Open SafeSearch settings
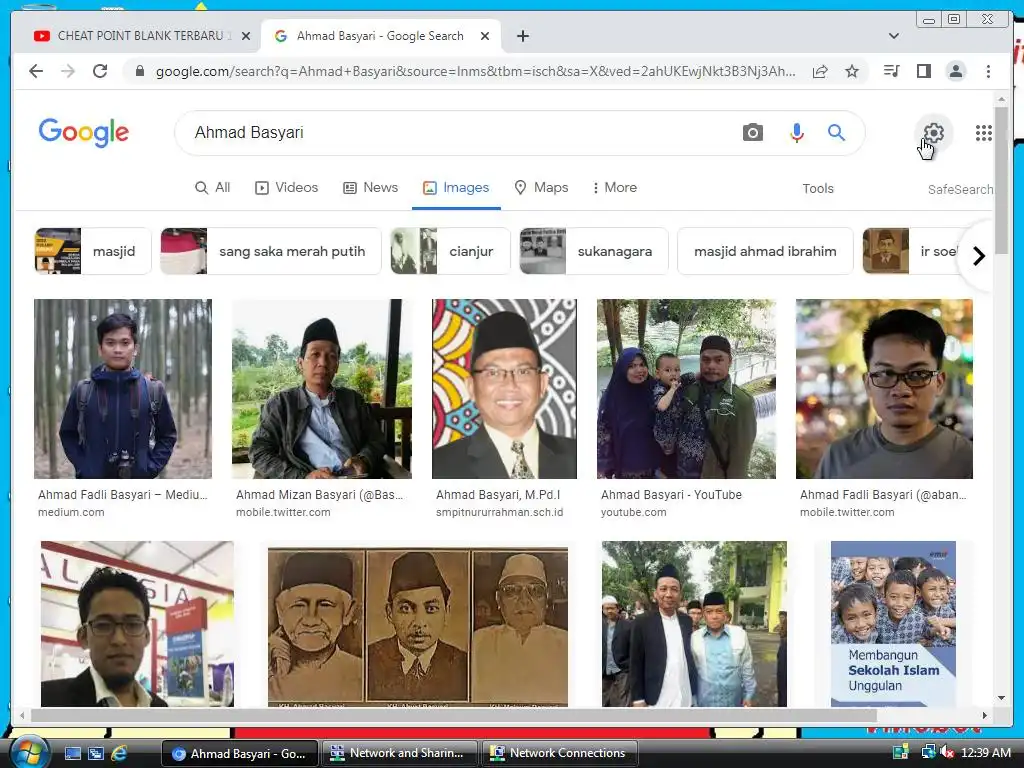This screenshot has height=768, width=1024. [x=960, y=189]
